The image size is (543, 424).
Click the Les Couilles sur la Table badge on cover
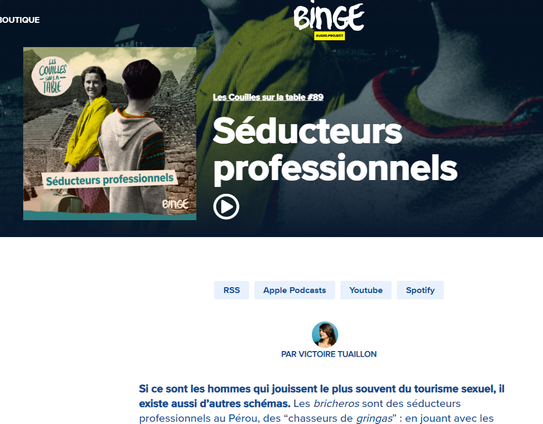[x=52, y=76]
